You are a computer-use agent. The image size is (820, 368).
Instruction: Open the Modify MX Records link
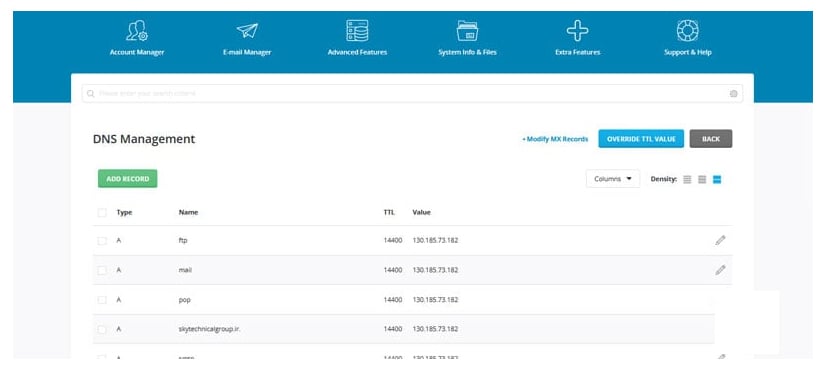pyautogui.click(x=555, y=139)
